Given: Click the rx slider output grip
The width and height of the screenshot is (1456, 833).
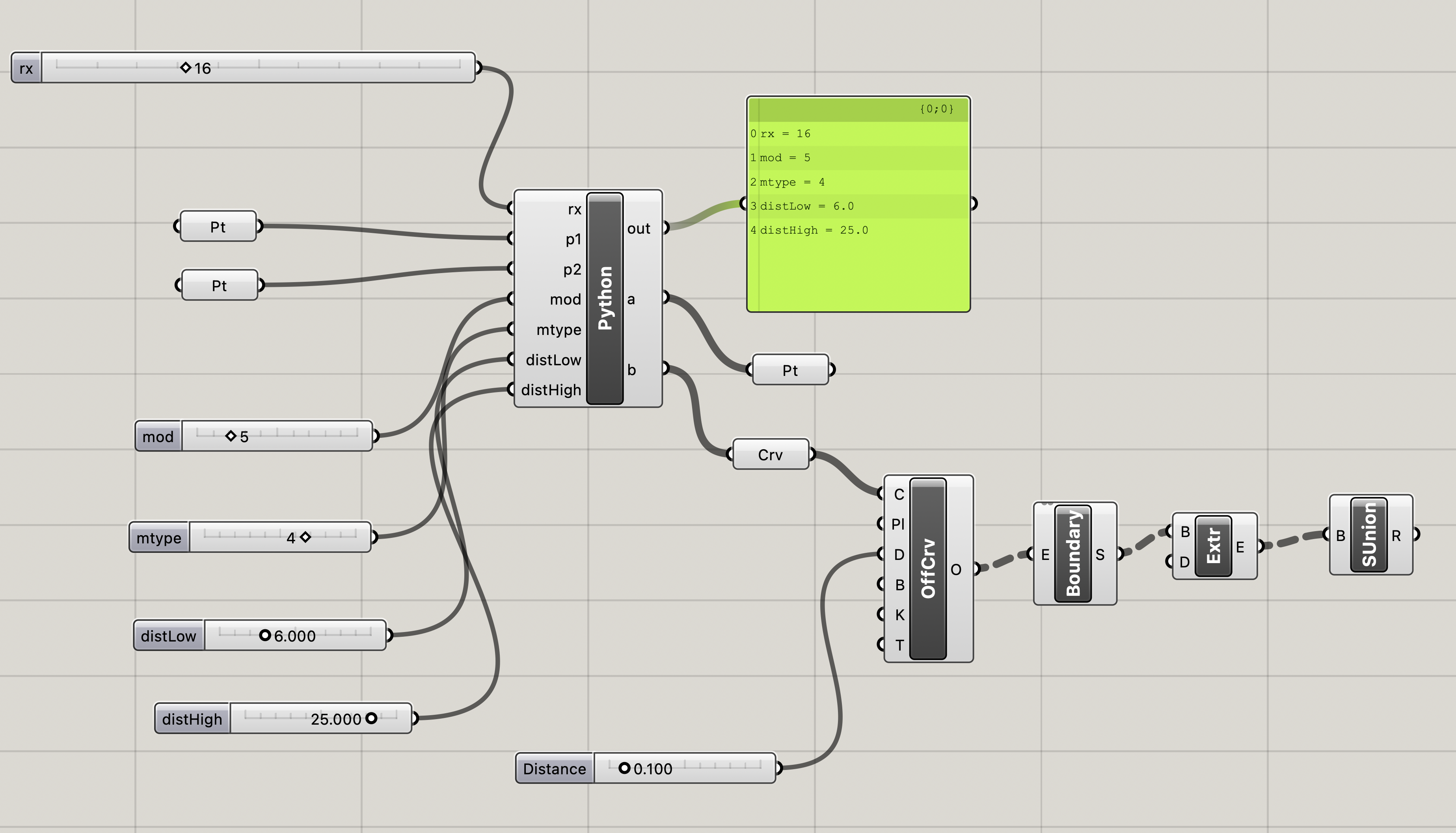Looking at the screenshot, I should pos(479,67).
